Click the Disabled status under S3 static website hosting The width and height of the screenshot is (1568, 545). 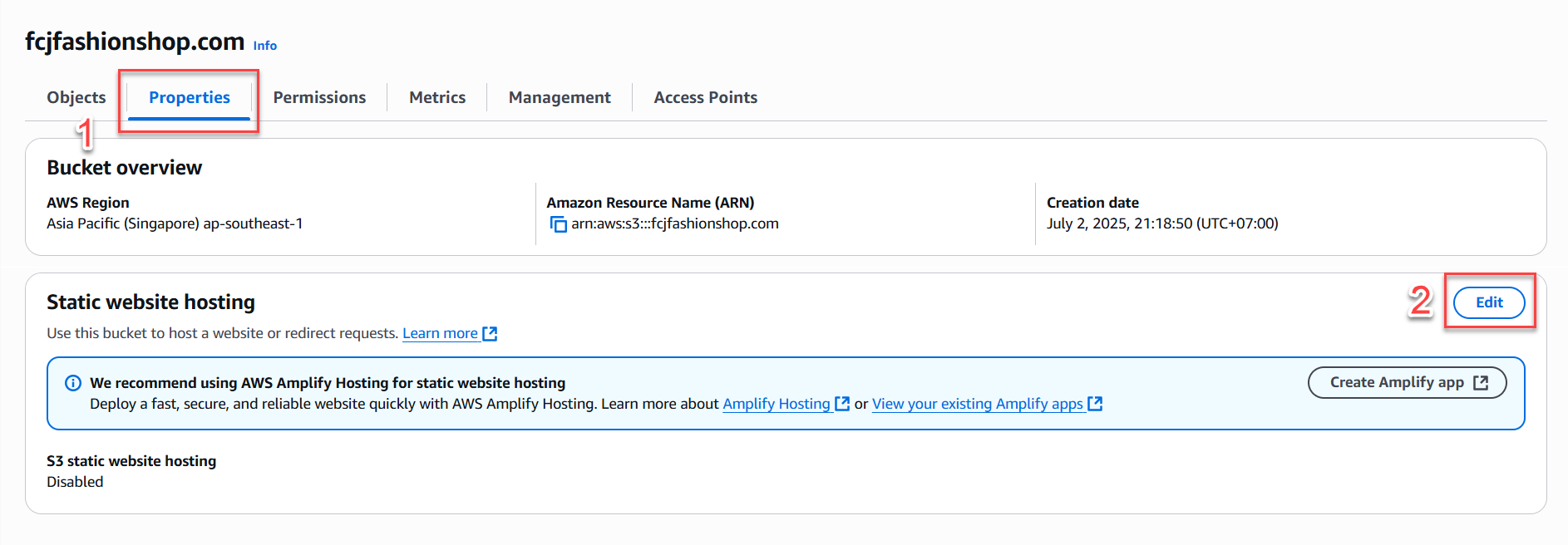pyautogui.click(x=75, y=482)
